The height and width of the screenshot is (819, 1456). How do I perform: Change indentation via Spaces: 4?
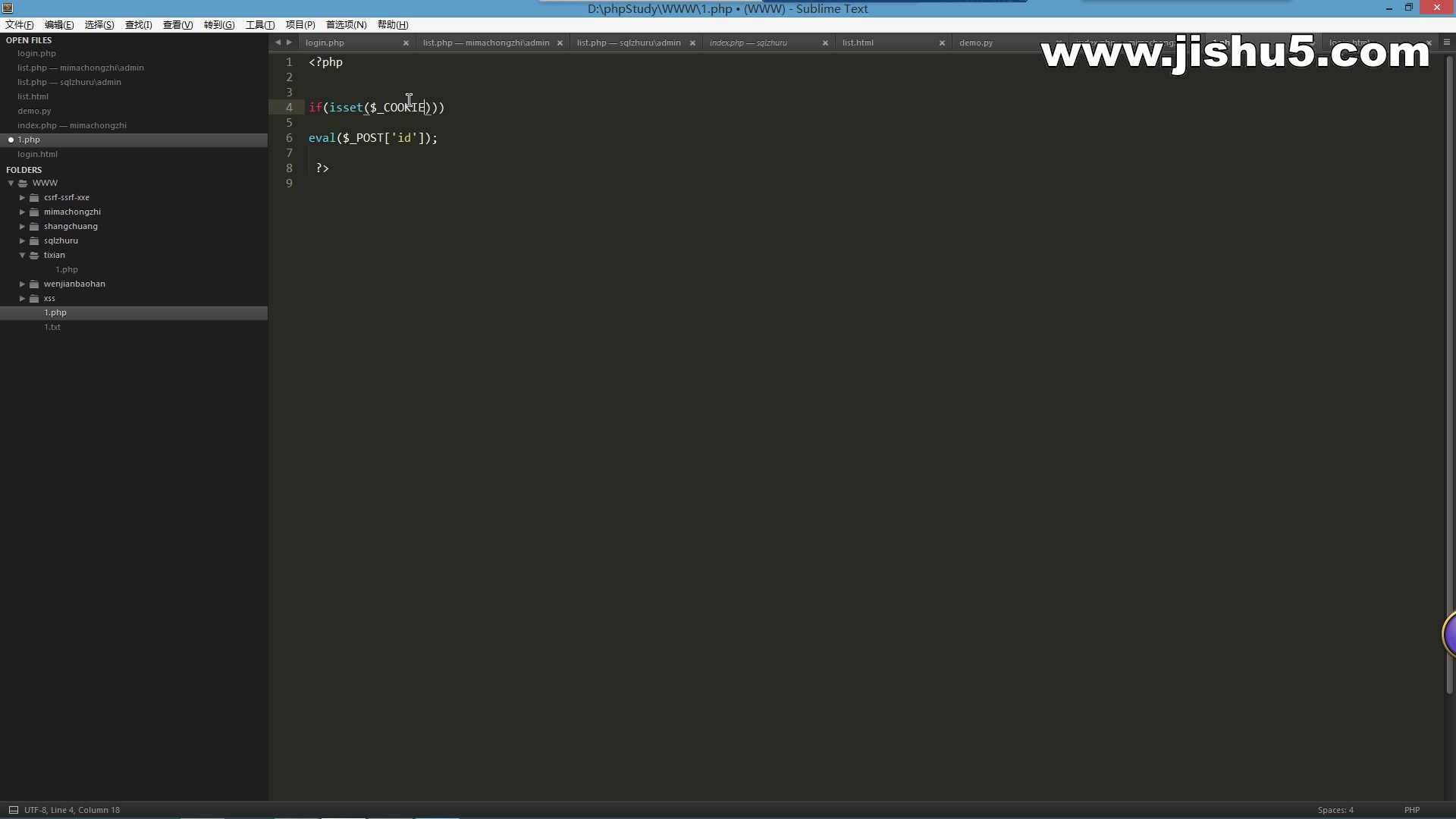pyautogui.click(x=1335, y=810)
